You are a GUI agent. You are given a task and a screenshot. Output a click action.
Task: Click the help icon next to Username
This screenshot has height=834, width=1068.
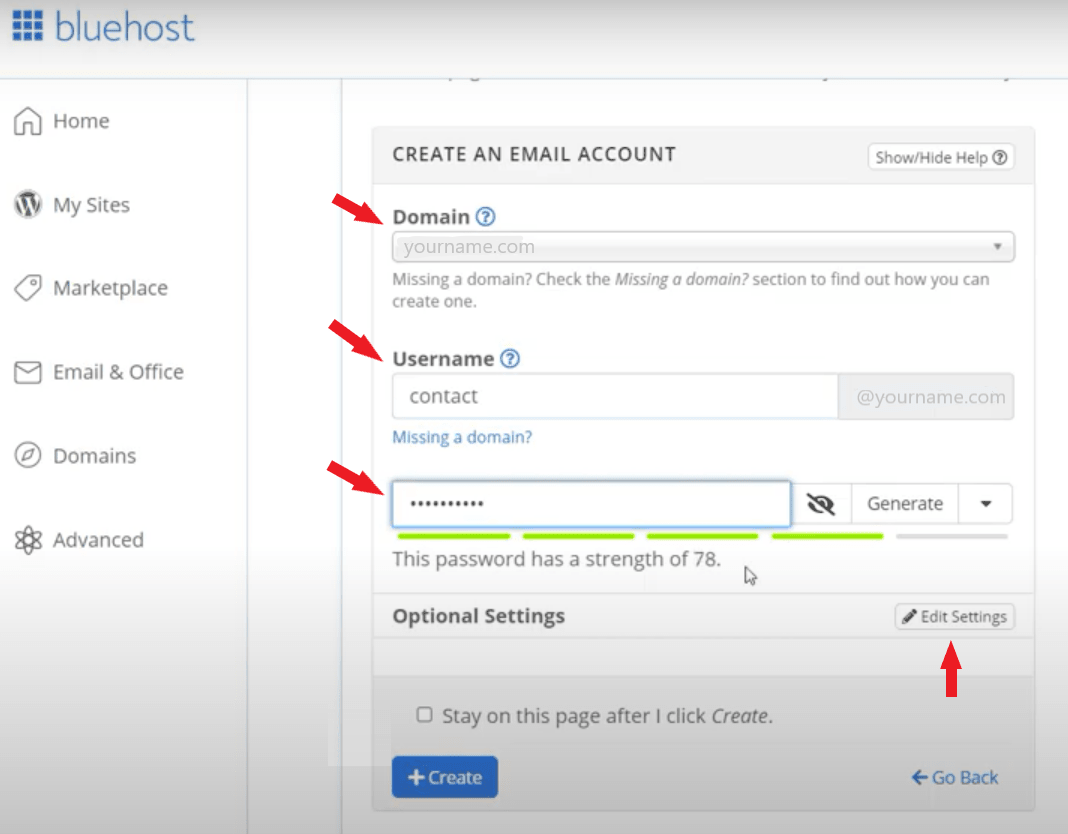click(509, 358)
